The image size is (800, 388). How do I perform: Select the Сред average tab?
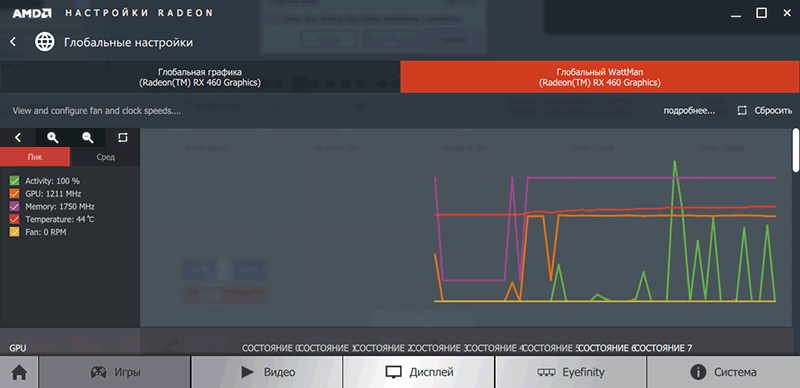tap(105, 157)
